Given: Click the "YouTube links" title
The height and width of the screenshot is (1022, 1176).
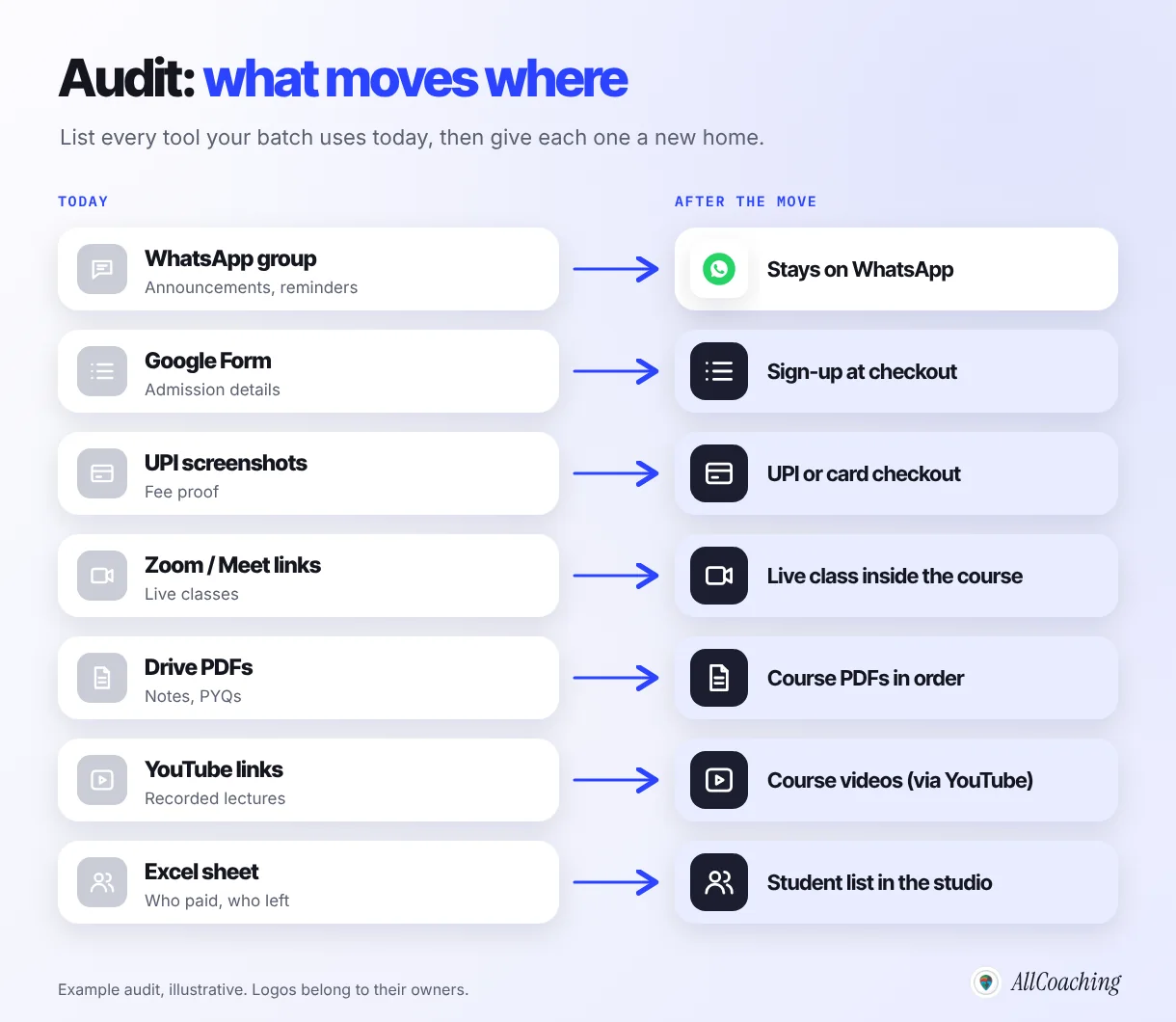Looking at the screenshot, I should click(x=214, y=769).
